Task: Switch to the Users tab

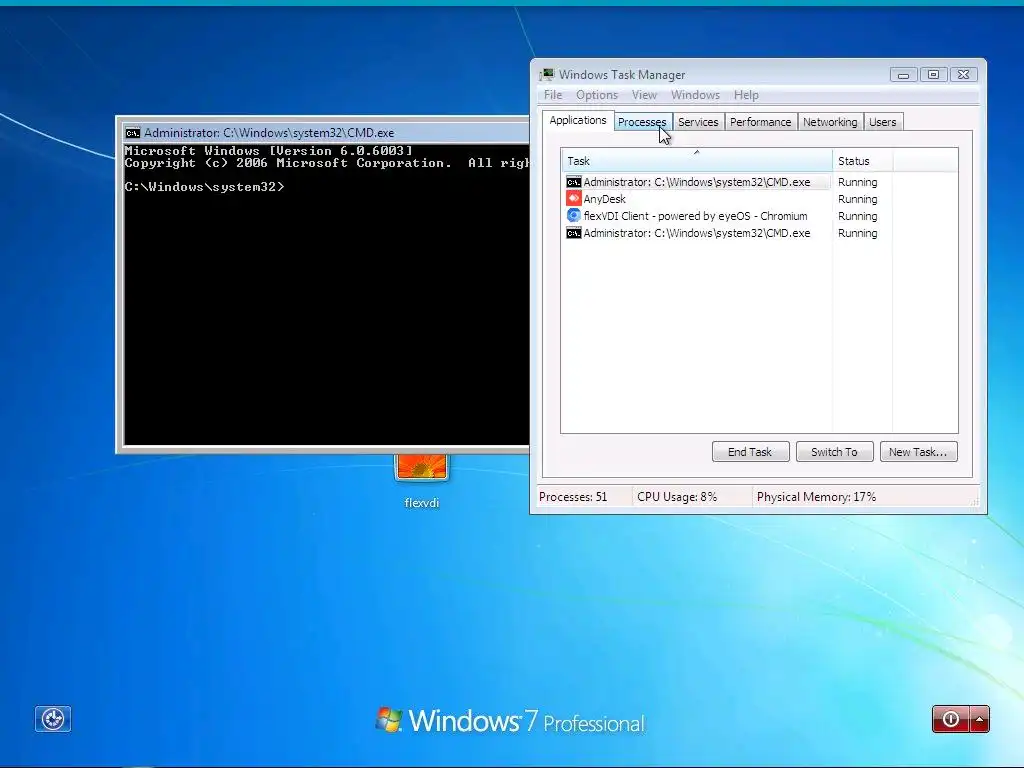Action: coord(882,122)
